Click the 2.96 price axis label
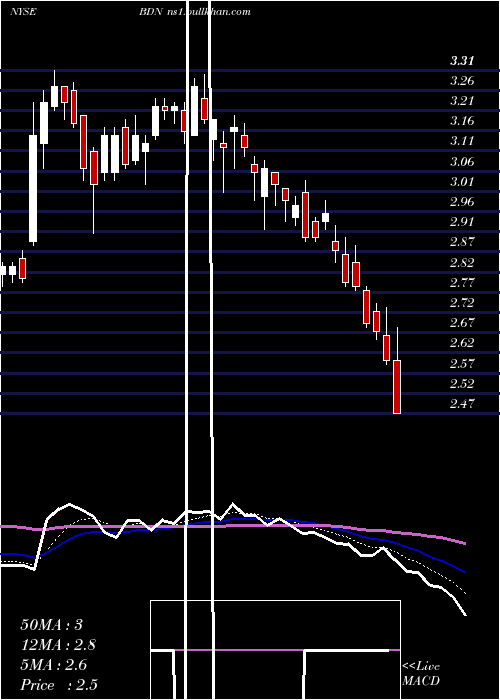The height and width of the screenshot is (700, 500). pyautogui.click(x=462, y=202)
